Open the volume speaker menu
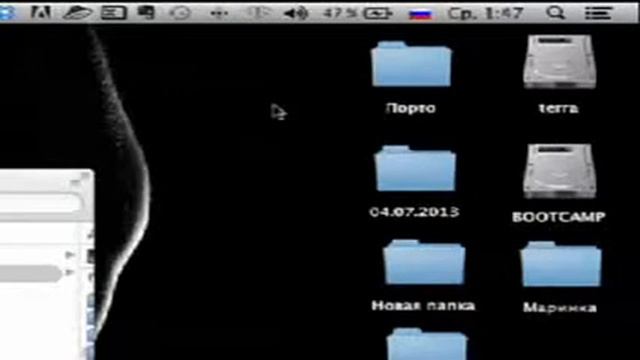The height and width of the screenshot is (360, 640). tap(296, 13)
